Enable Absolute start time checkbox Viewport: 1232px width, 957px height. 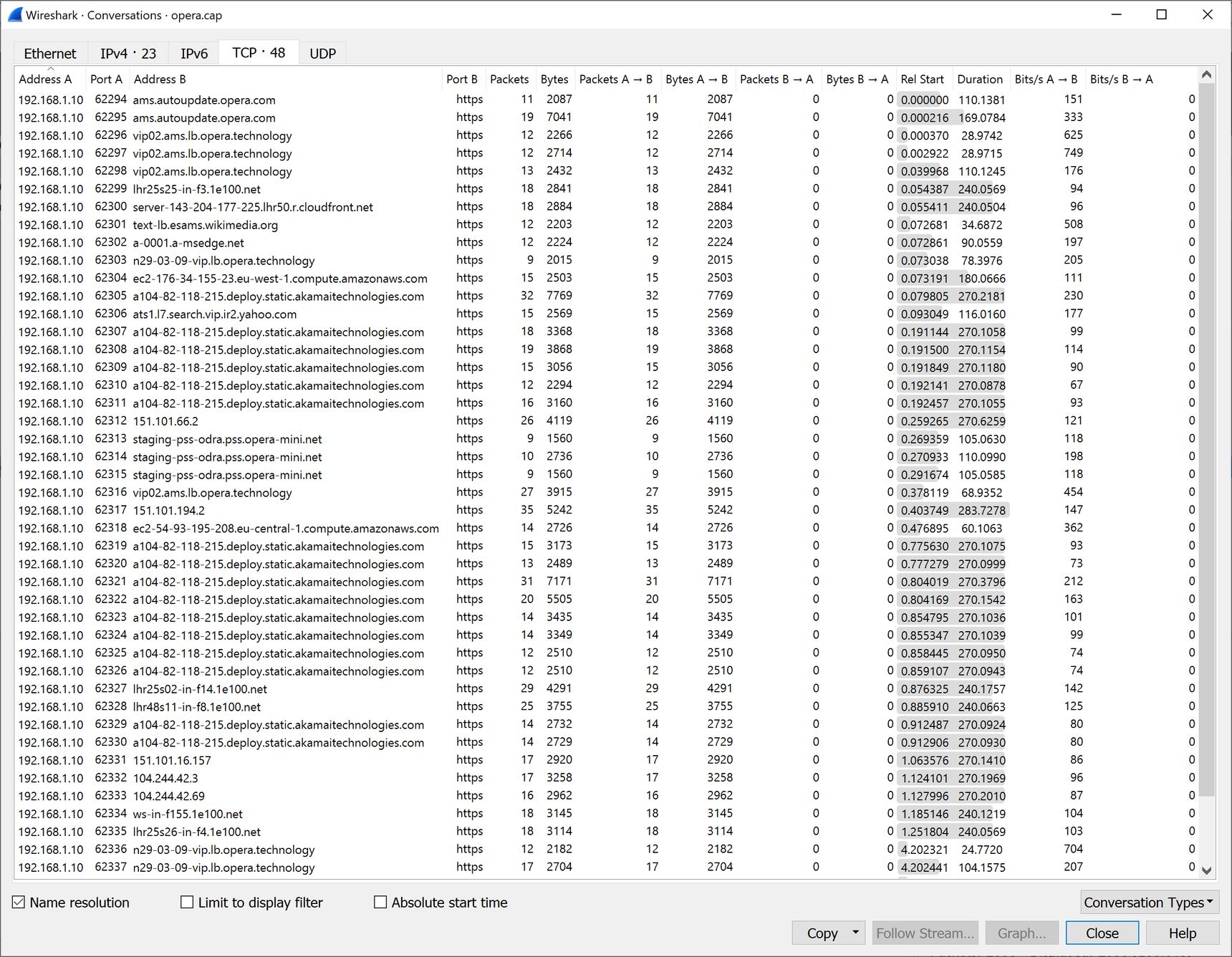(x=380, y=903)
